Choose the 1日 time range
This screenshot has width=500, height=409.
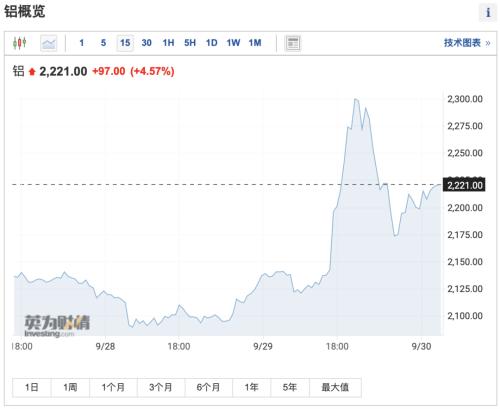tap(32, 387)
